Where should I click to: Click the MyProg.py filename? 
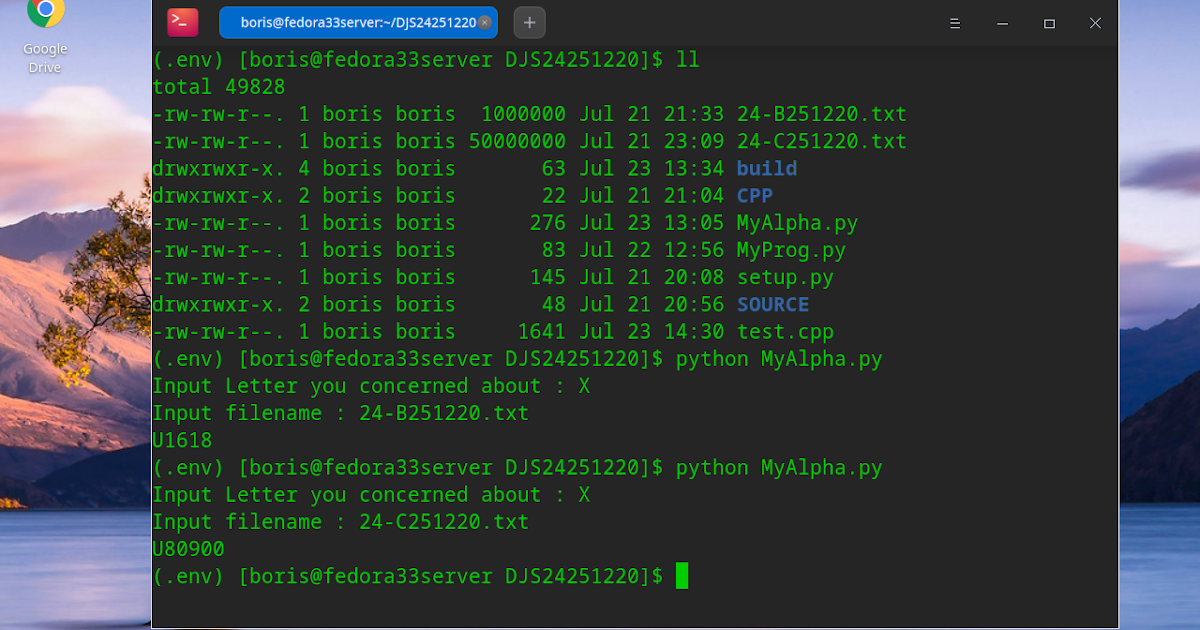(791, 249)
